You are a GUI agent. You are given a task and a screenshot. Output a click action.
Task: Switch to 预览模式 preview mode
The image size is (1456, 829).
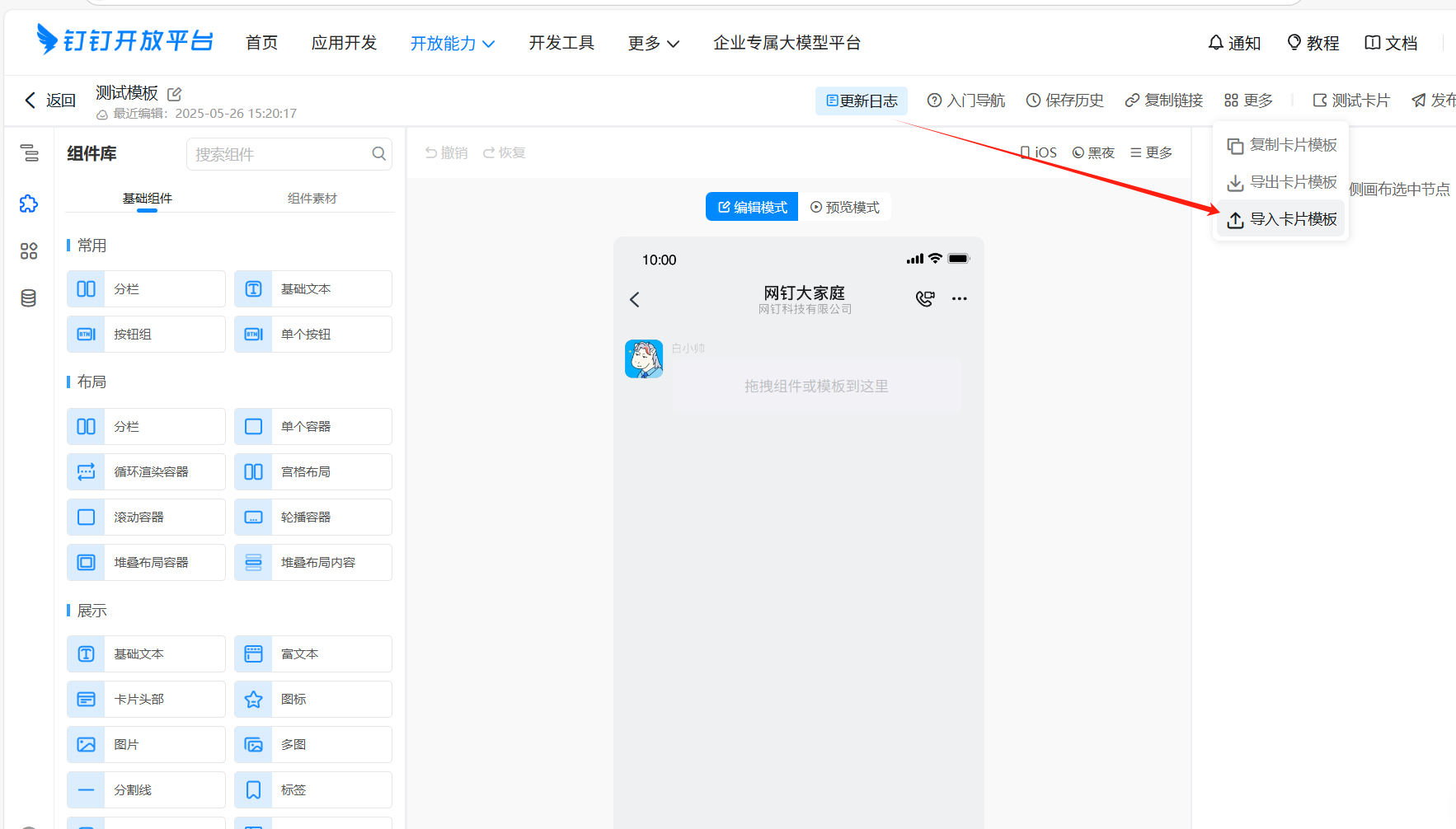click(844, 208)
